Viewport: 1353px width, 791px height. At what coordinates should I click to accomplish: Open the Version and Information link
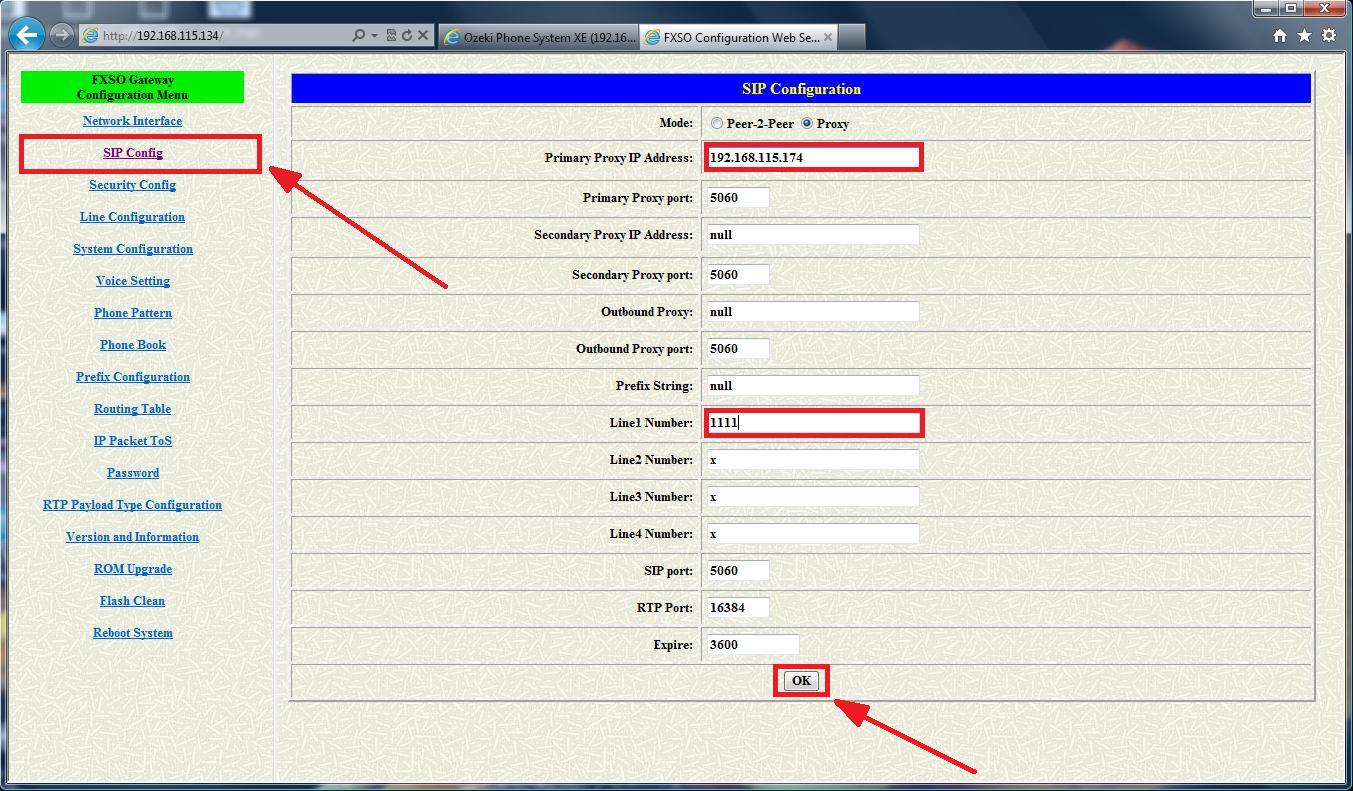point(132,537)
